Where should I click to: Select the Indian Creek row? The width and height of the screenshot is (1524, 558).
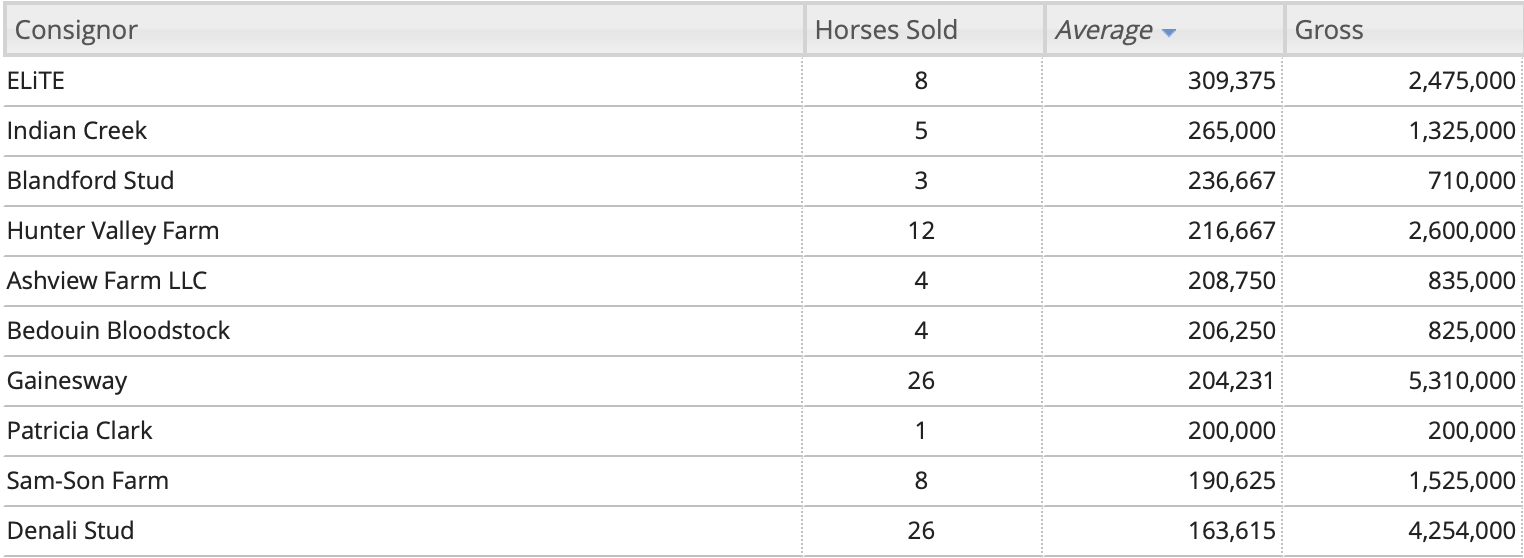coord(762,131)
